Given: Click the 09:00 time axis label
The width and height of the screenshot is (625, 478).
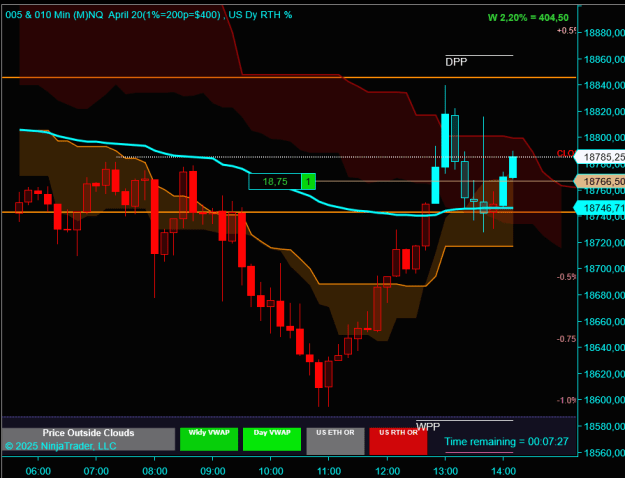Looking at the screenshot, I should pyautogui.click(x=212, y=471).
